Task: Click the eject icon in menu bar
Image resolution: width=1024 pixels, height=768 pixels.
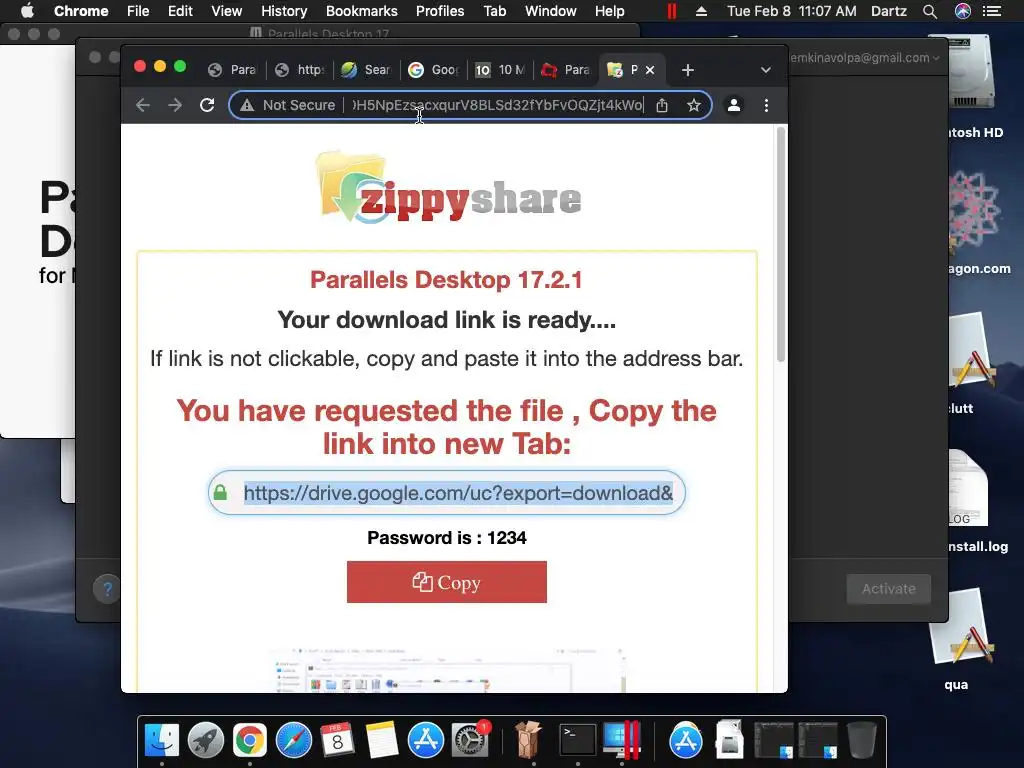Action: click(701, 11)
